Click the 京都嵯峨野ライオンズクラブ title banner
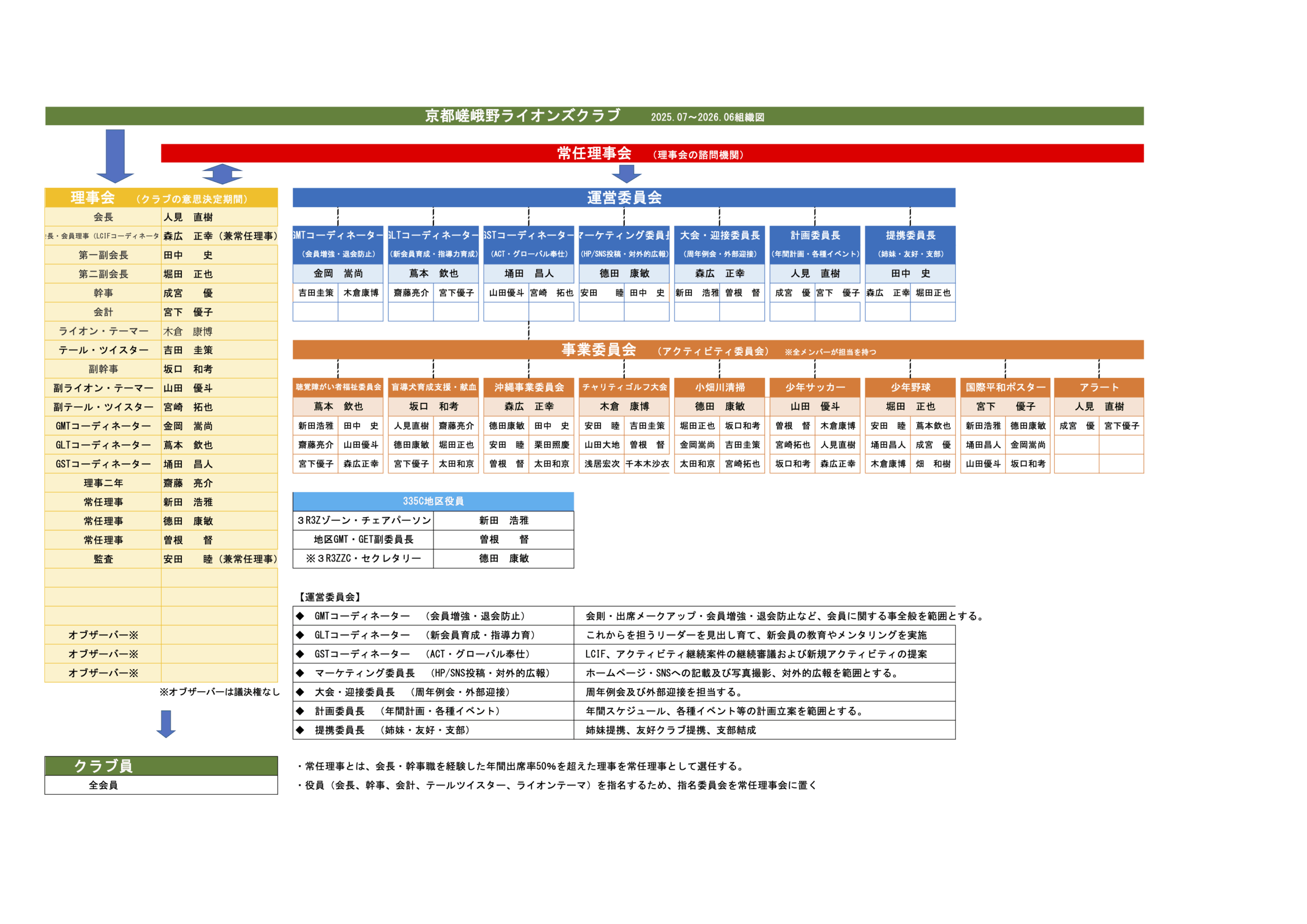The image size is (1307, 924). 594,115
